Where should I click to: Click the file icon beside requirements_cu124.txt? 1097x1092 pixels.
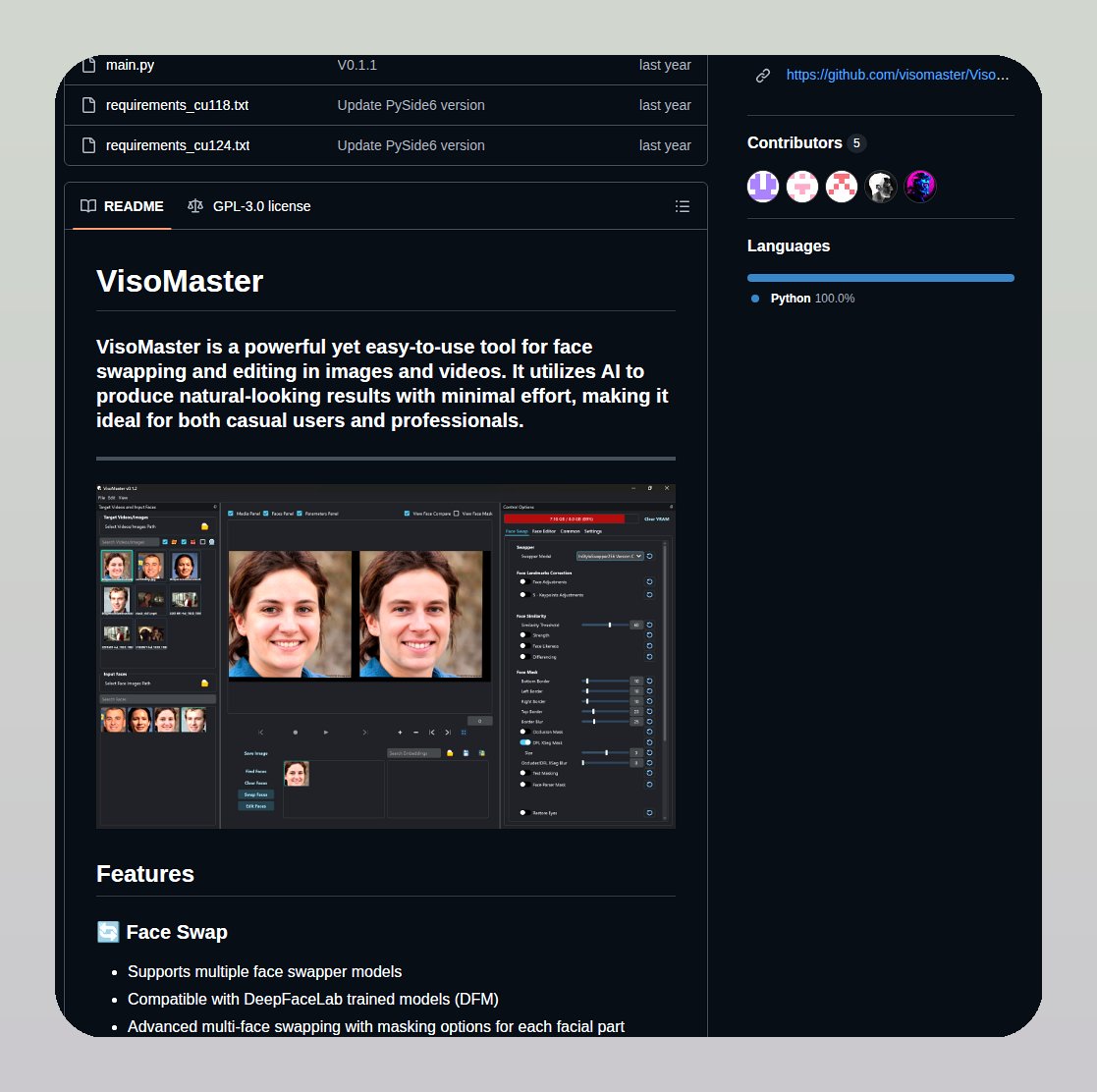[88, 145]
